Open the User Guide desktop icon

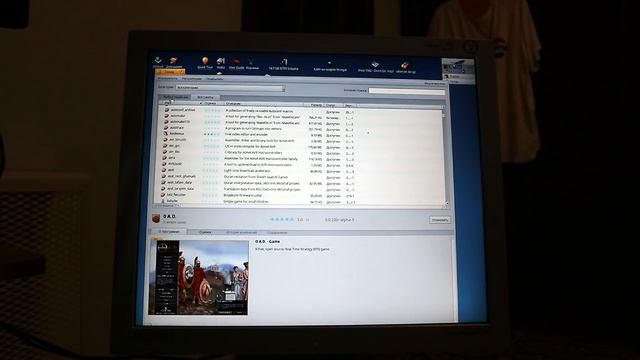tap(236, 64)
